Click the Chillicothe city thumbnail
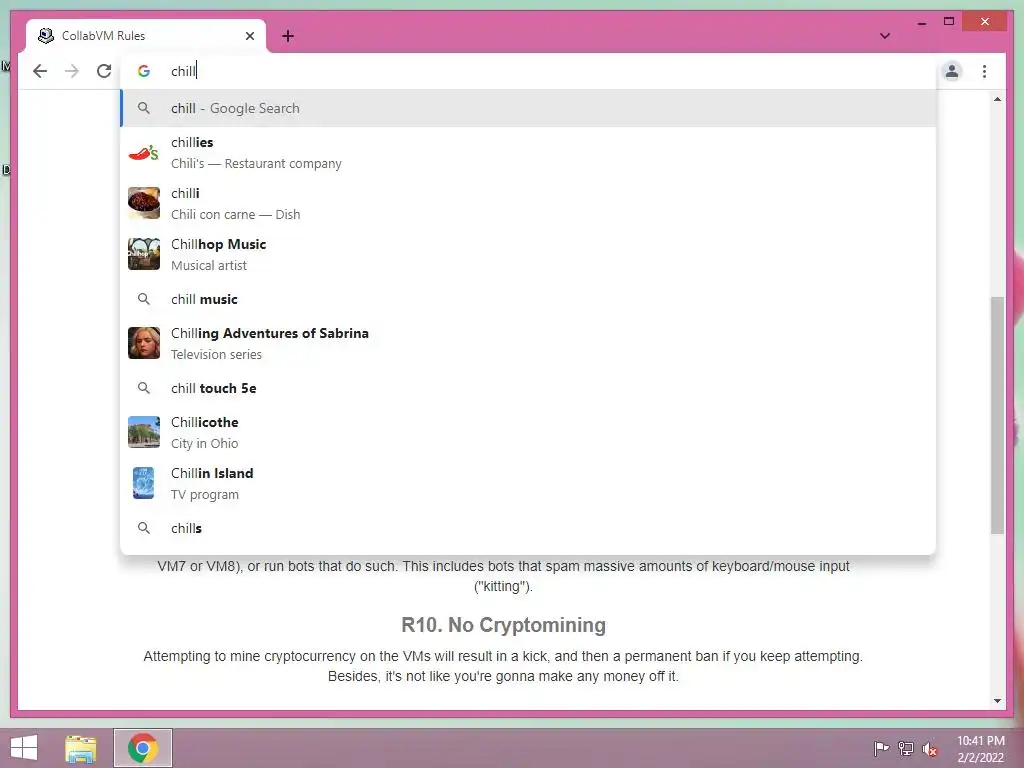The width and height of the screenshot is (1024, 768). (x=144, y=432)
